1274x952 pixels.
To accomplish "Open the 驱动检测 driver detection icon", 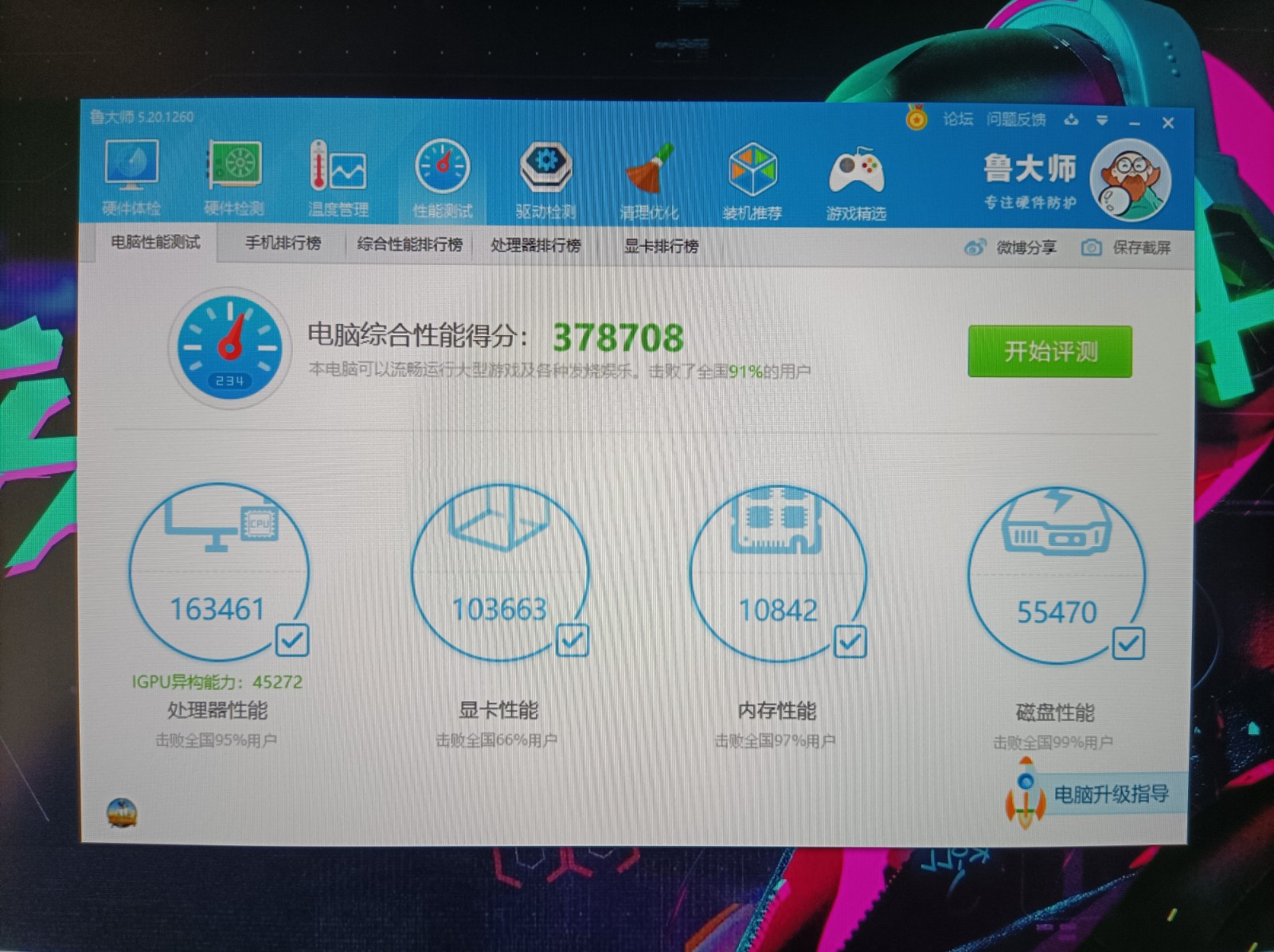I will point(546,179).
